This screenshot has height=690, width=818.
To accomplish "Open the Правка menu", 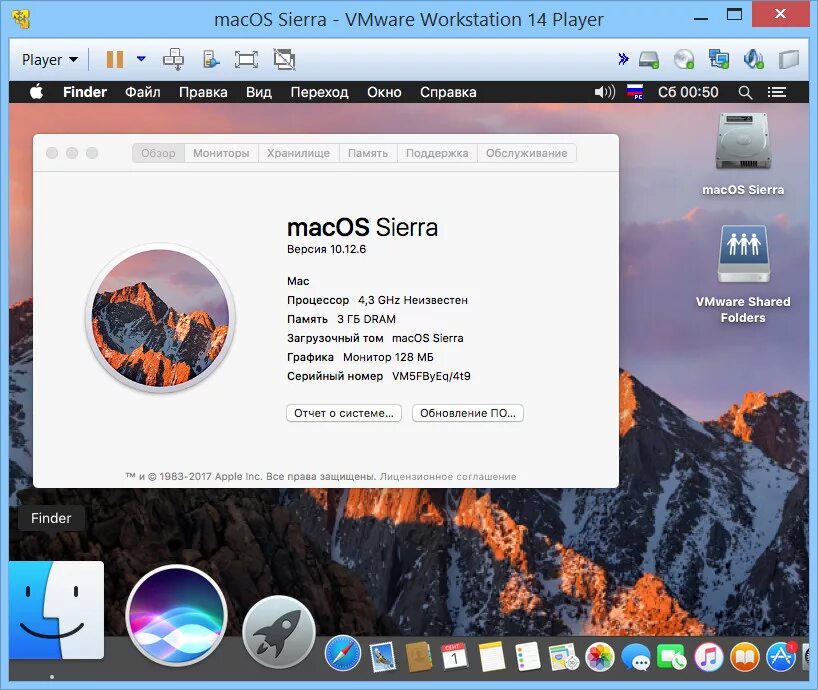I will (x=203, y=92).
